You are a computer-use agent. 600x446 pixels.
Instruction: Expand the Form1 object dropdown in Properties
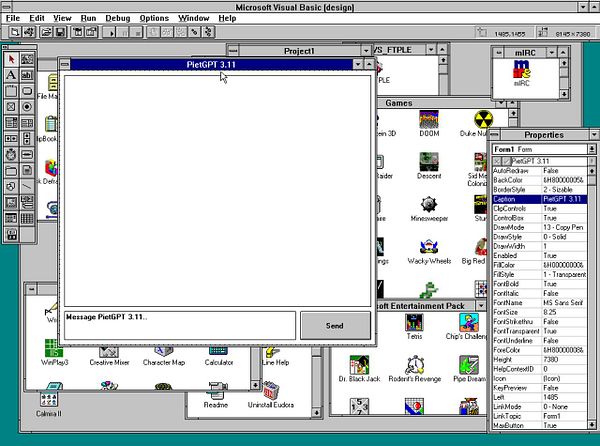point(592,149)
